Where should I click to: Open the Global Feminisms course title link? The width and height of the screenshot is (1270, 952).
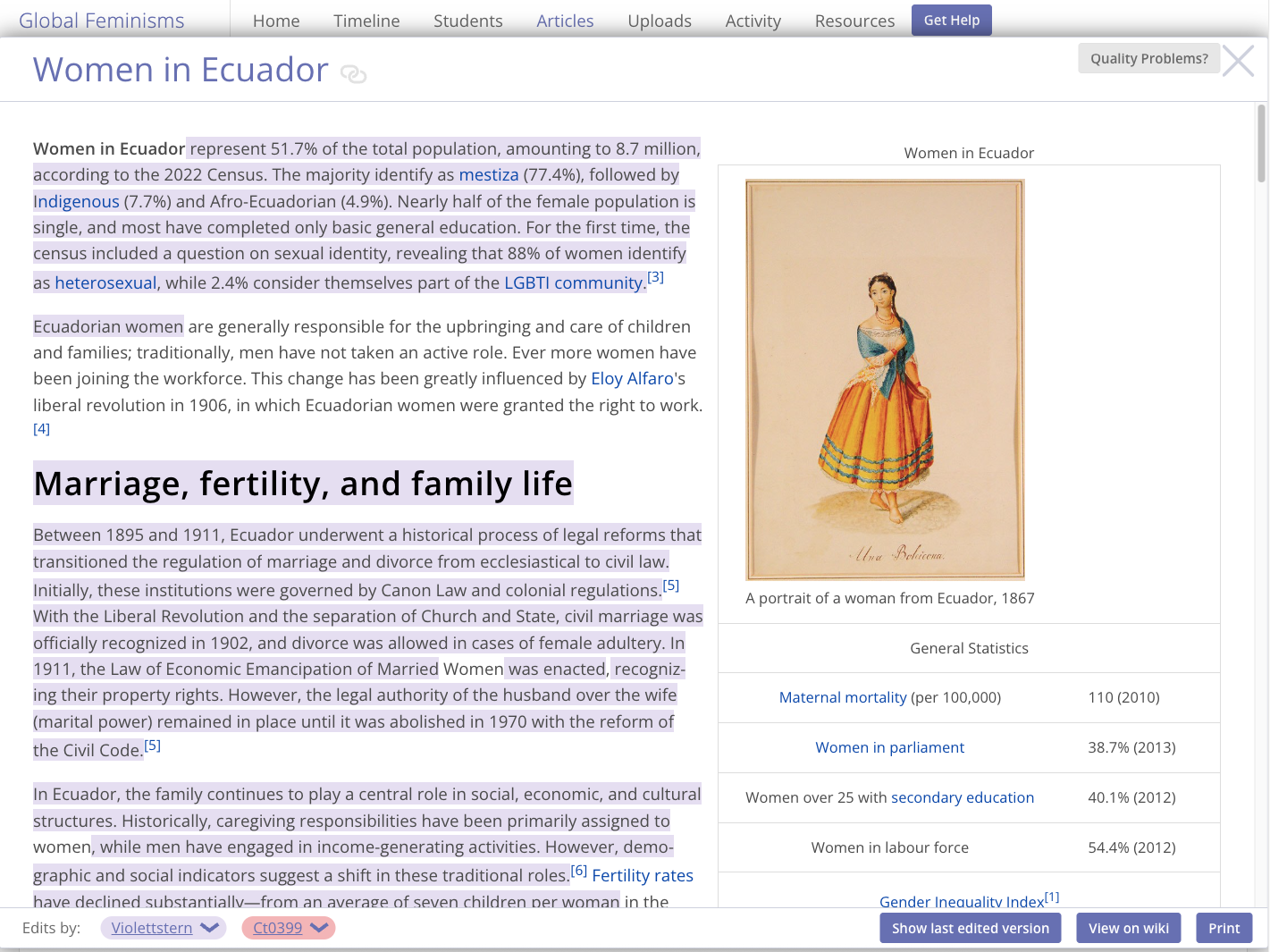point(101,21)
